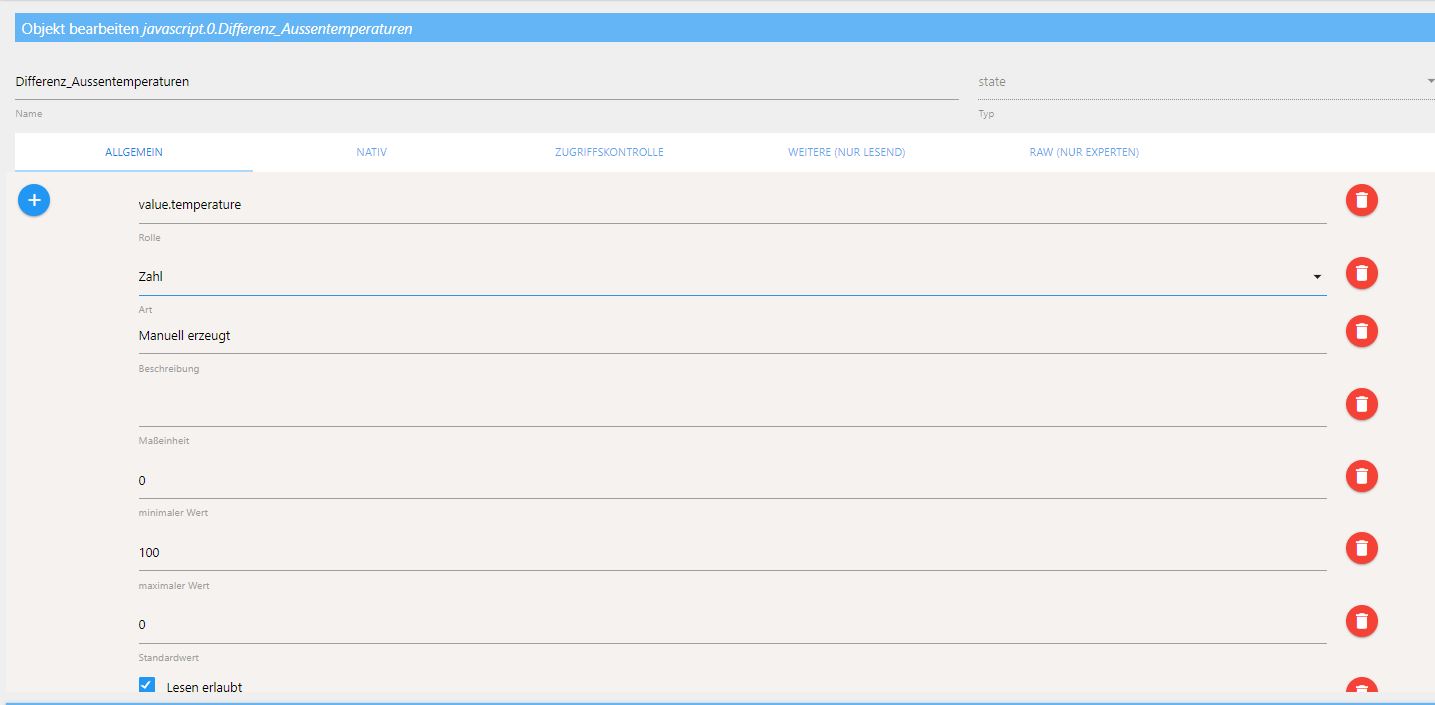This screenshot has height=705, width=1435.
Task: Edit the maximaler Wert field showing 100
Action: [732, 552]
